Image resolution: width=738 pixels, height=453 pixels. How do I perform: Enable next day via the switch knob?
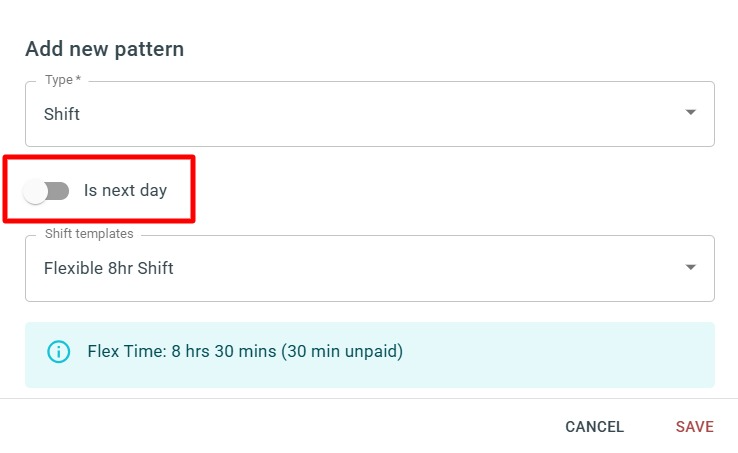coord(35,192)
